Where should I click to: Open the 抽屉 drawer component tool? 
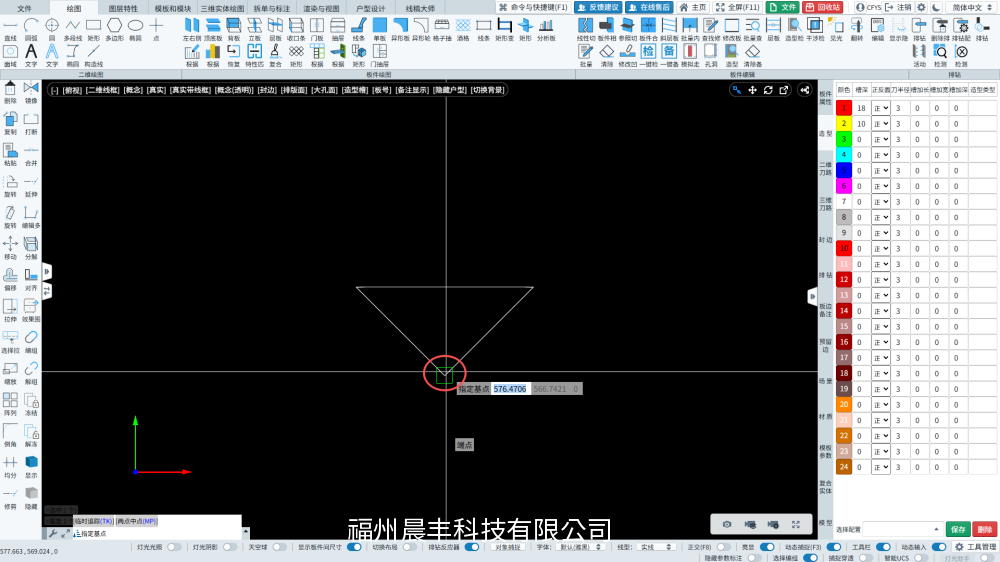click(337, 29)
